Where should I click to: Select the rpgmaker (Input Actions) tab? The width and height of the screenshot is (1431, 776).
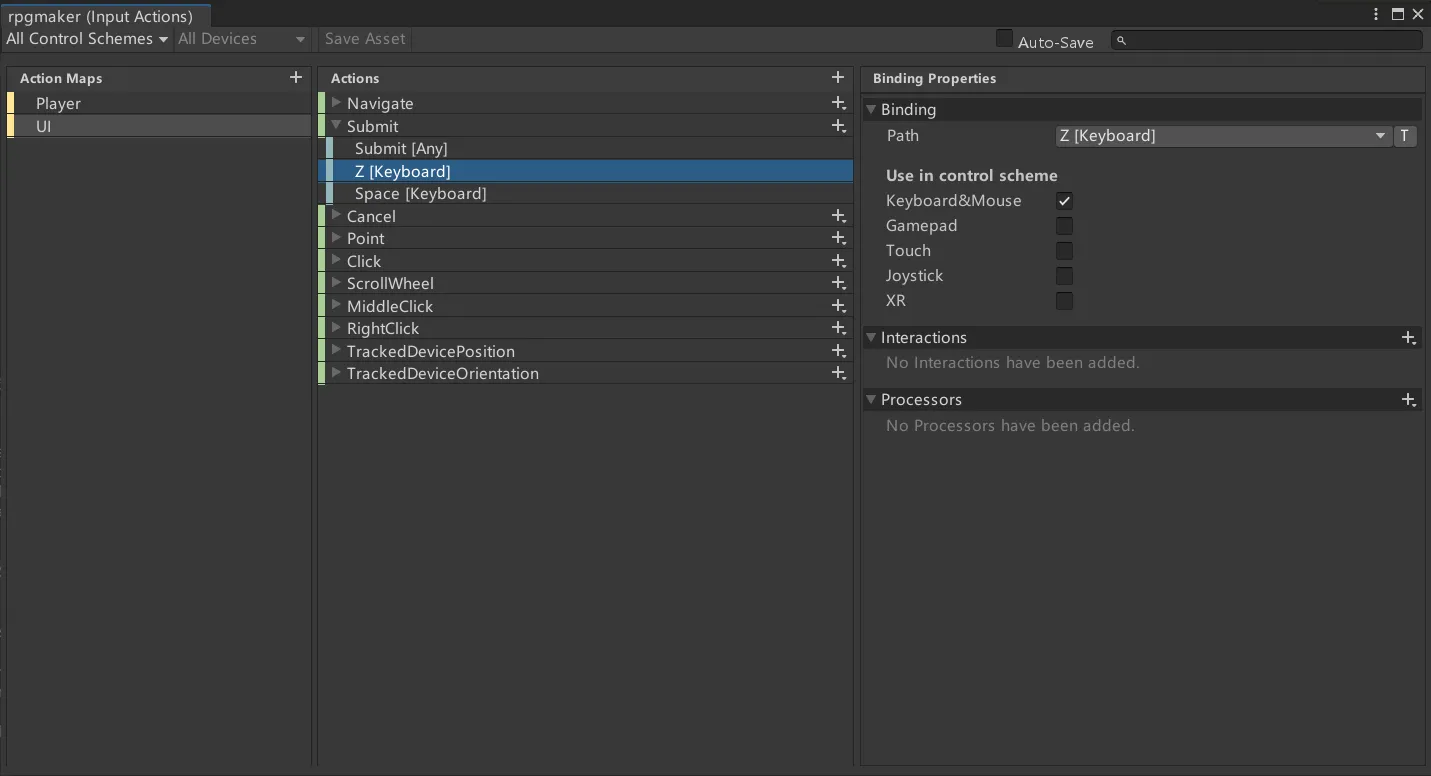click(x=101, y=16)
